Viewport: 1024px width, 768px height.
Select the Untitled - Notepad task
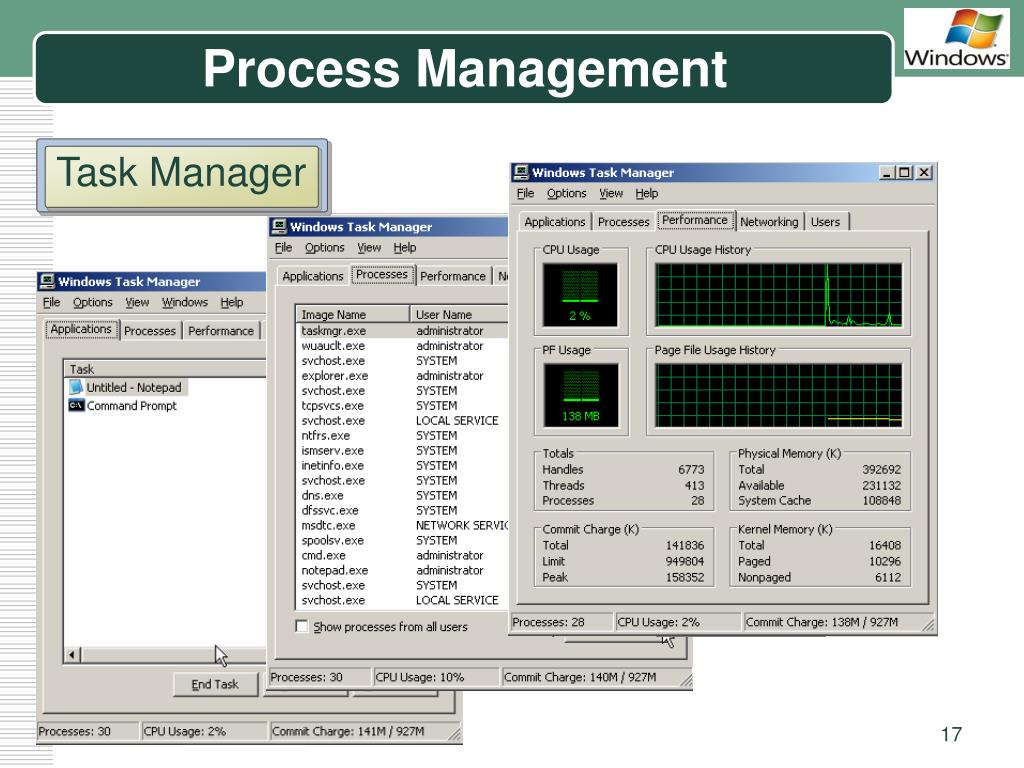[x=127, y=387]
